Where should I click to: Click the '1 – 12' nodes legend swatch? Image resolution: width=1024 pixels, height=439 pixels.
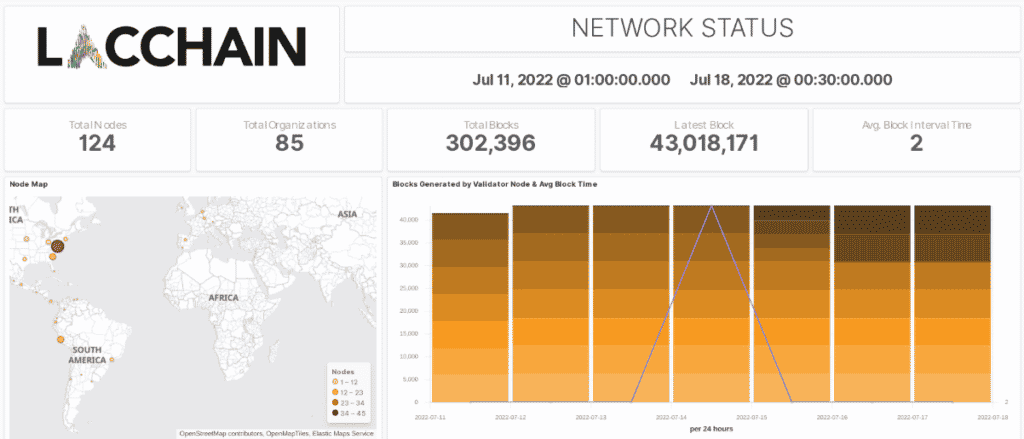pos(336,381)
